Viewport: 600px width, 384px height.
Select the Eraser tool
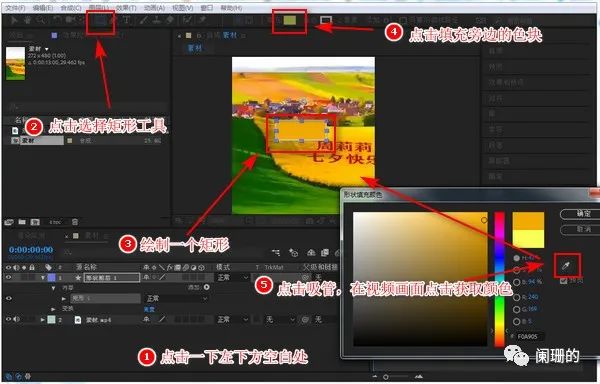170,20
